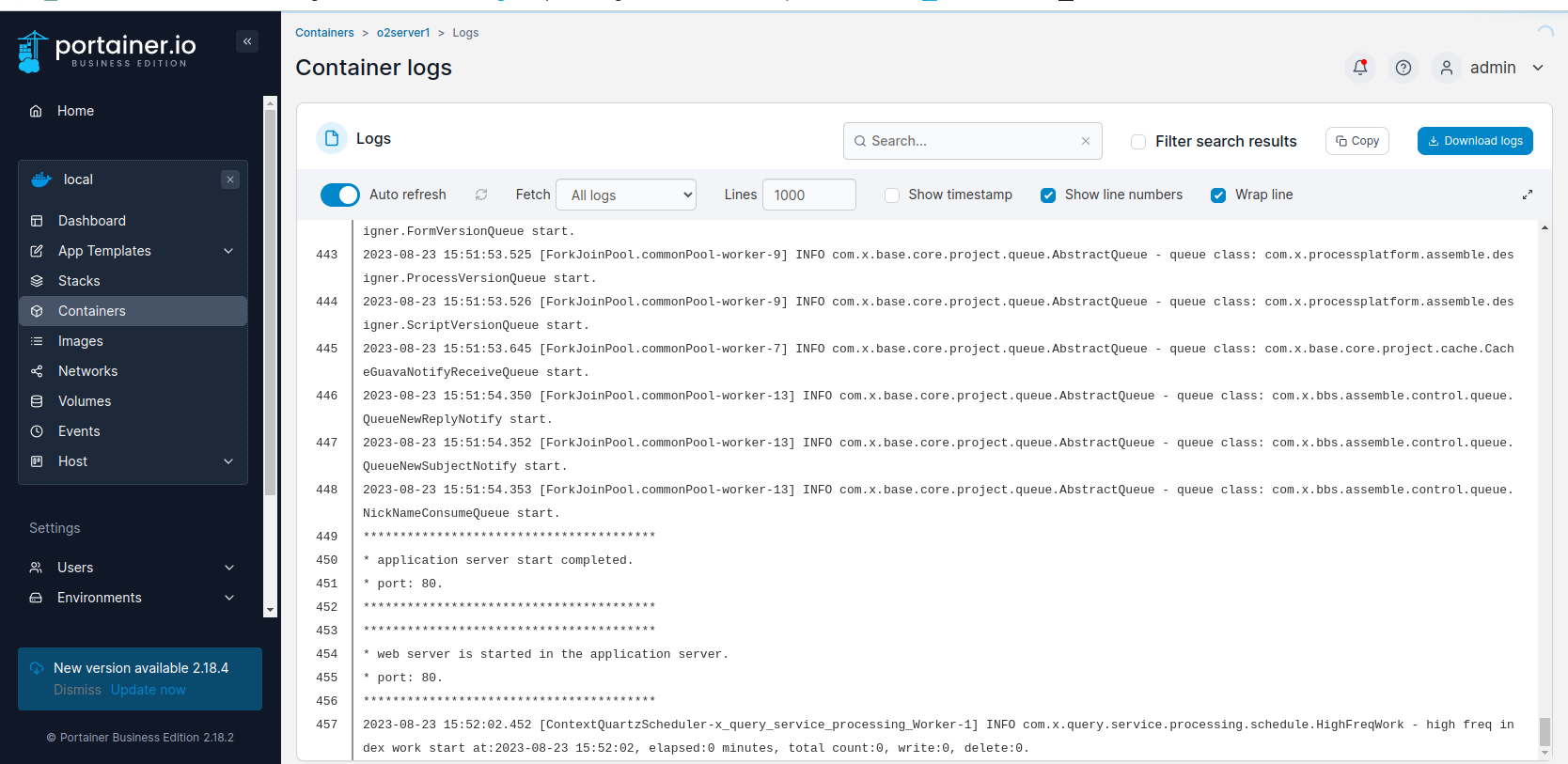1568x764 pixels.
Task: Click the Users icon in Settings
Action: (36, 568)
